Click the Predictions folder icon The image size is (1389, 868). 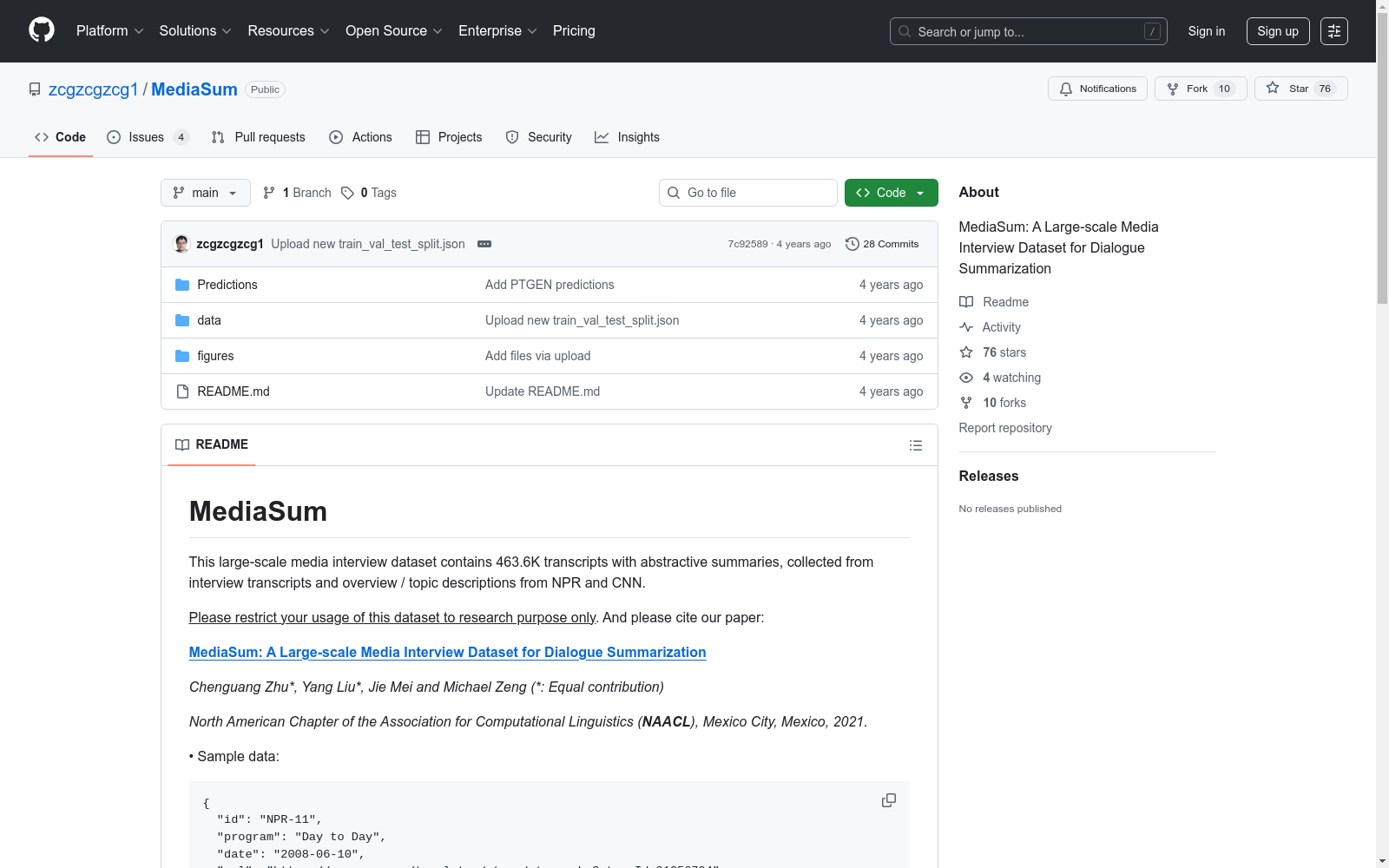tap(182, 285)
